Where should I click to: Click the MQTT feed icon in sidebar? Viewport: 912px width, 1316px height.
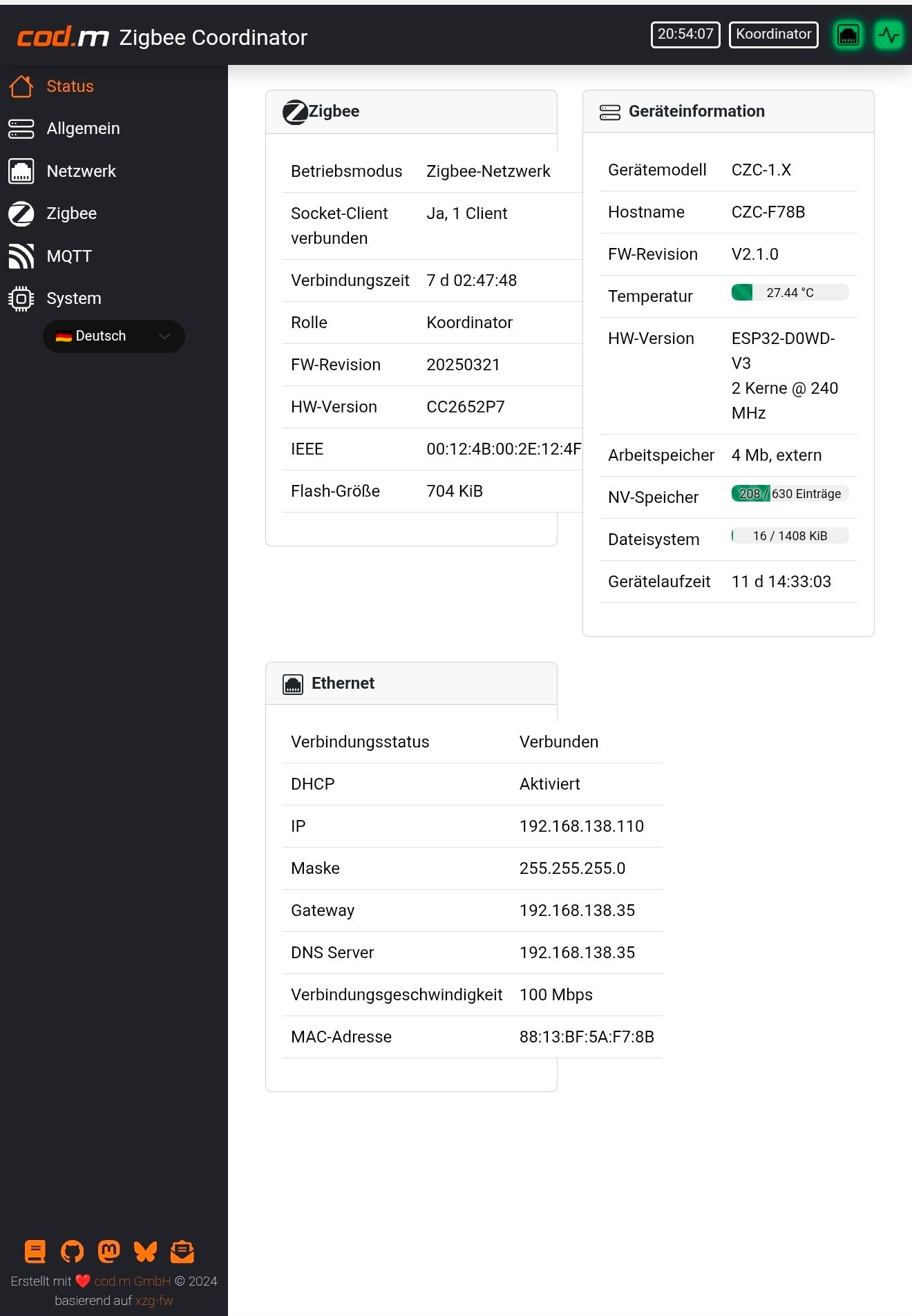(21, 256)
